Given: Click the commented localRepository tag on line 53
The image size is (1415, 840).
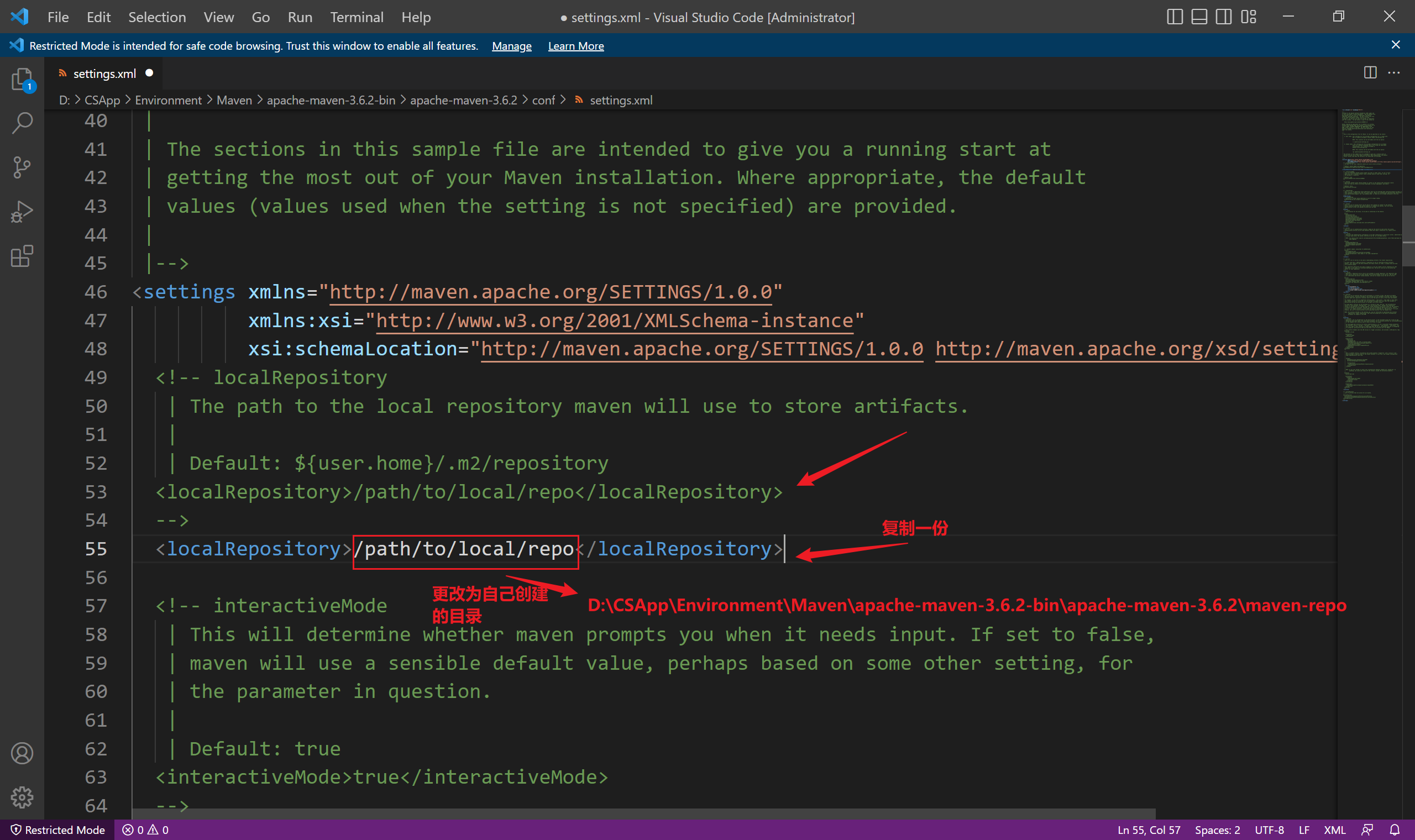Looking at the screenshot, I should [x=469, y=492].
